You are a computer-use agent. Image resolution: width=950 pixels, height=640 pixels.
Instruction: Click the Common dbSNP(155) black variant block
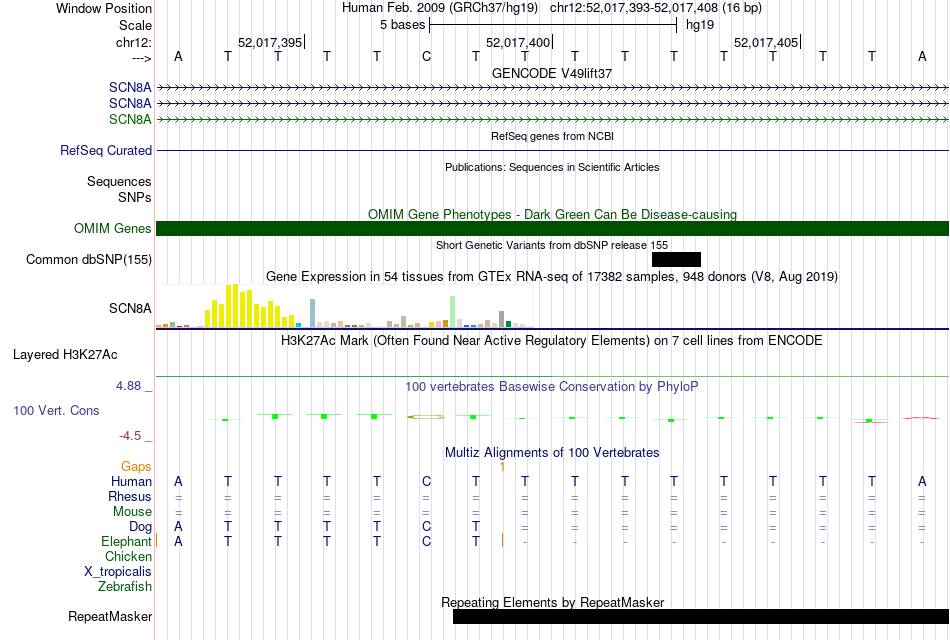[x=676, y=259]
